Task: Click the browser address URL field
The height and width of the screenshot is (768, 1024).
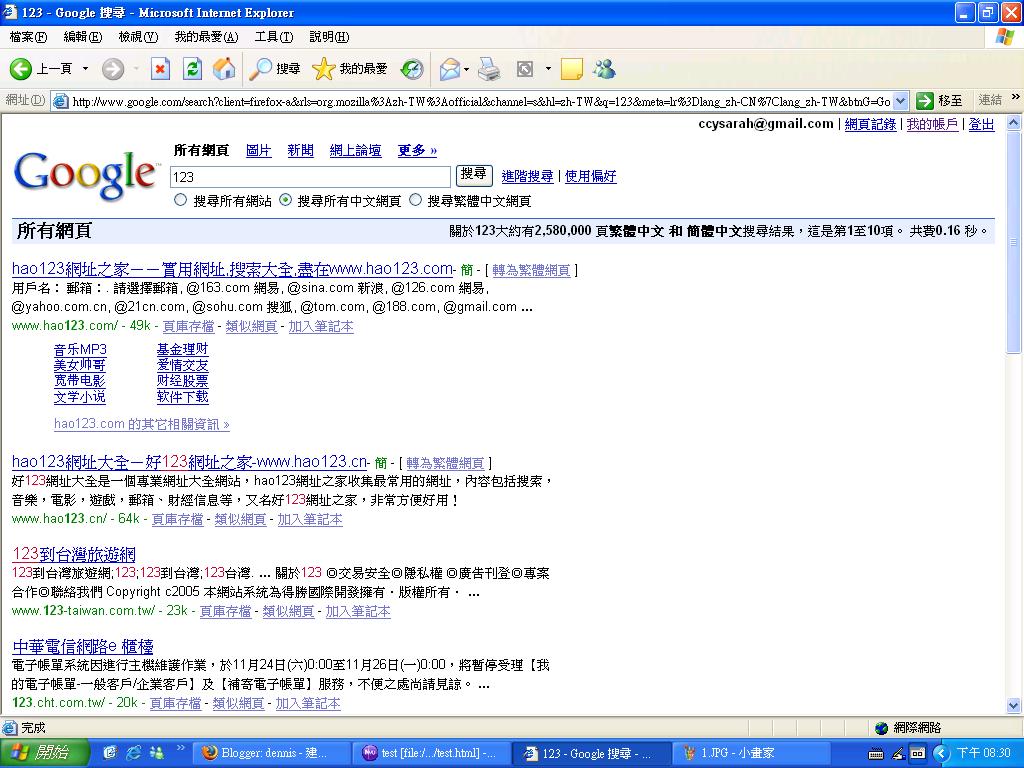Action: pyautogui.click(x=481, y=101)
